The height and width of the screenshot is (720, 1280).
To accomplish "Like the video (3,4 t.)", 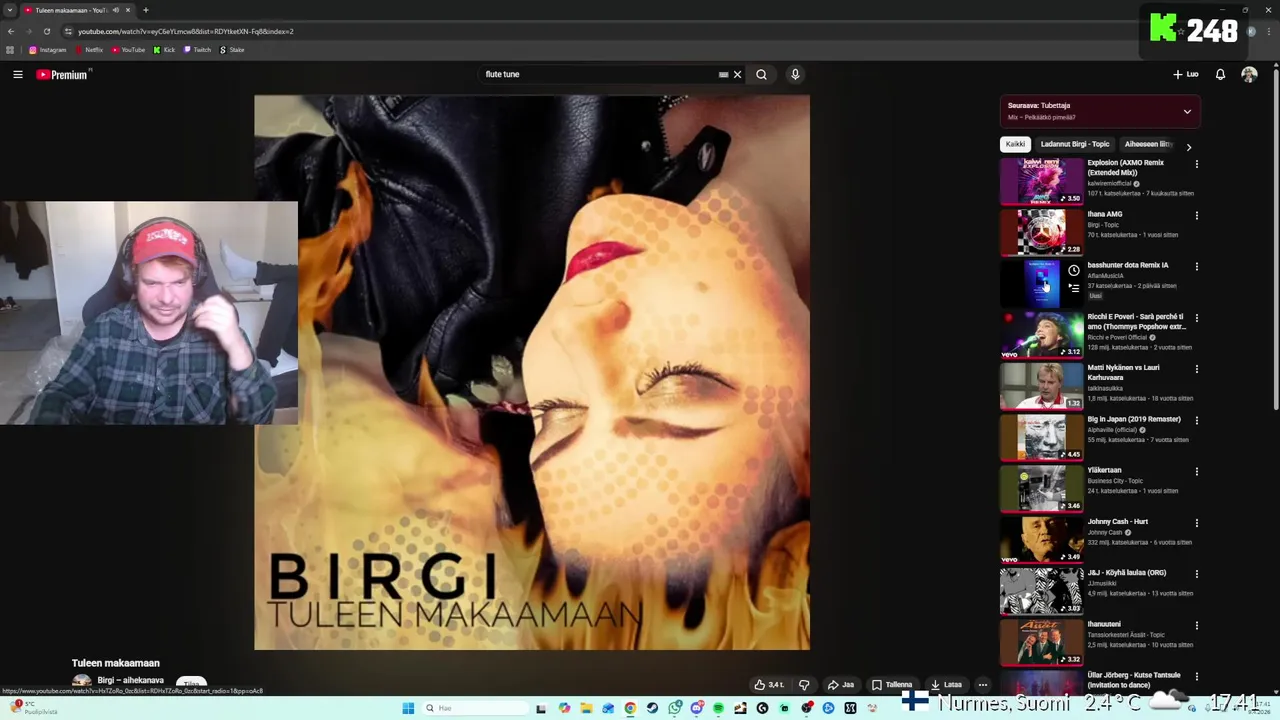I will pyautogui.click(x=769, y=685).
